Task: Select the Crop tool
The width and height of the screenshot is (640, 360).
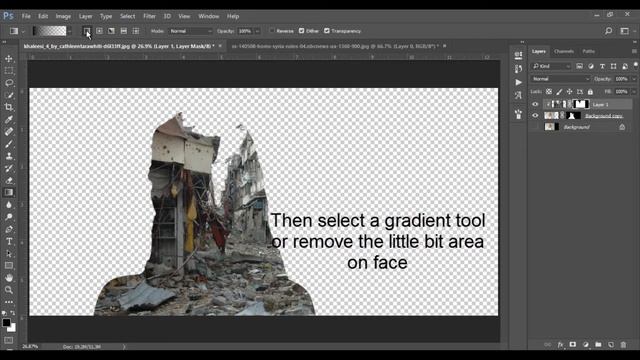Action: click(9, 107)
